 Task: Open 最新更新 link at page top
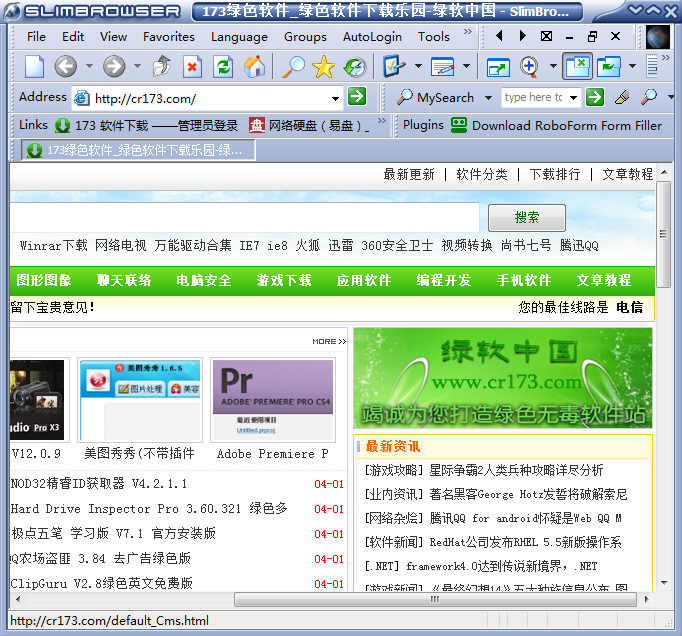coord(409,174)
